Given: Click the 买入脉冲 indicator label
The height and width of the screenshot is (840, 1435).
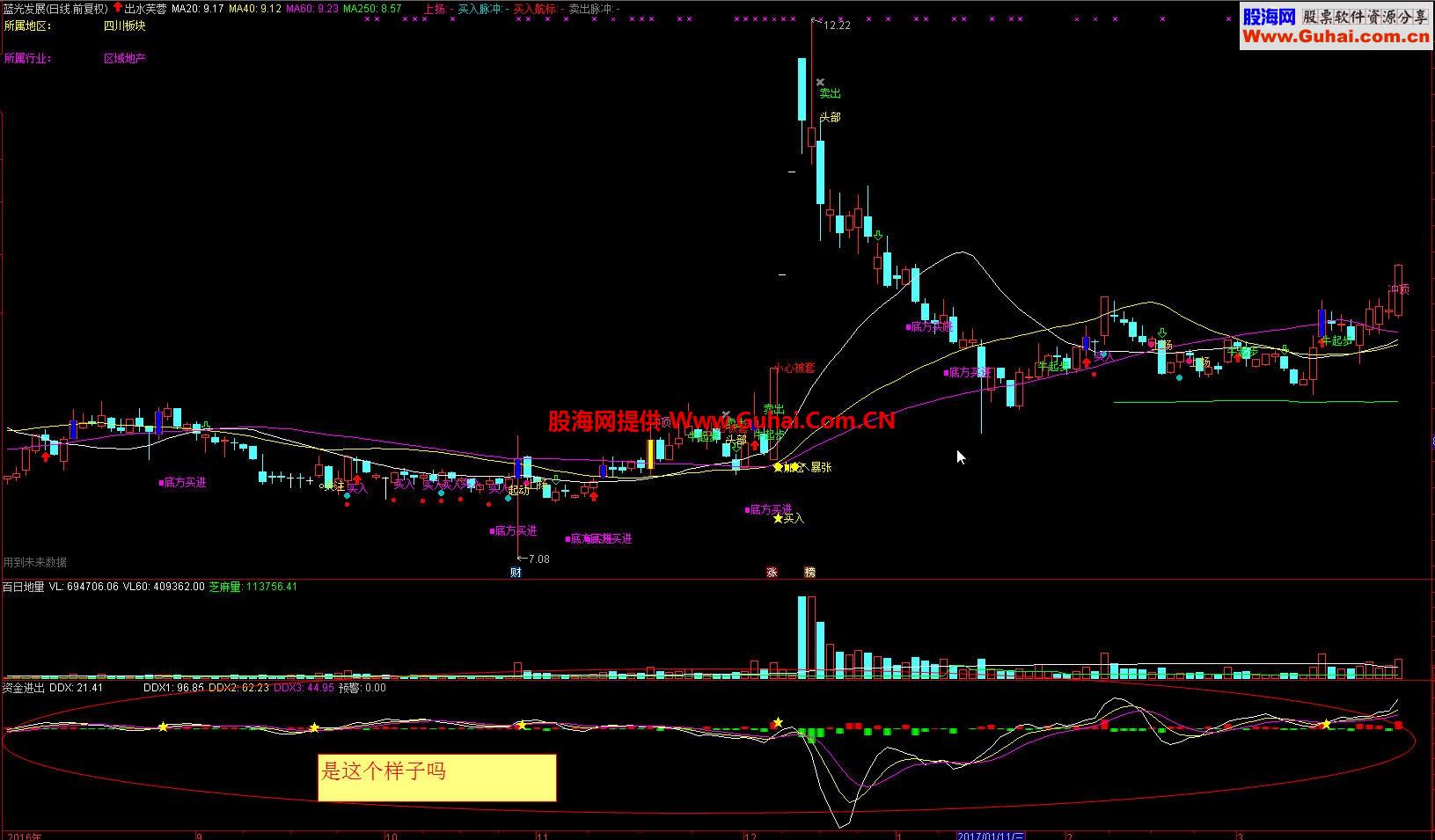Looking at the screenshot, I should pyautogui.click(x=480, y=8).
